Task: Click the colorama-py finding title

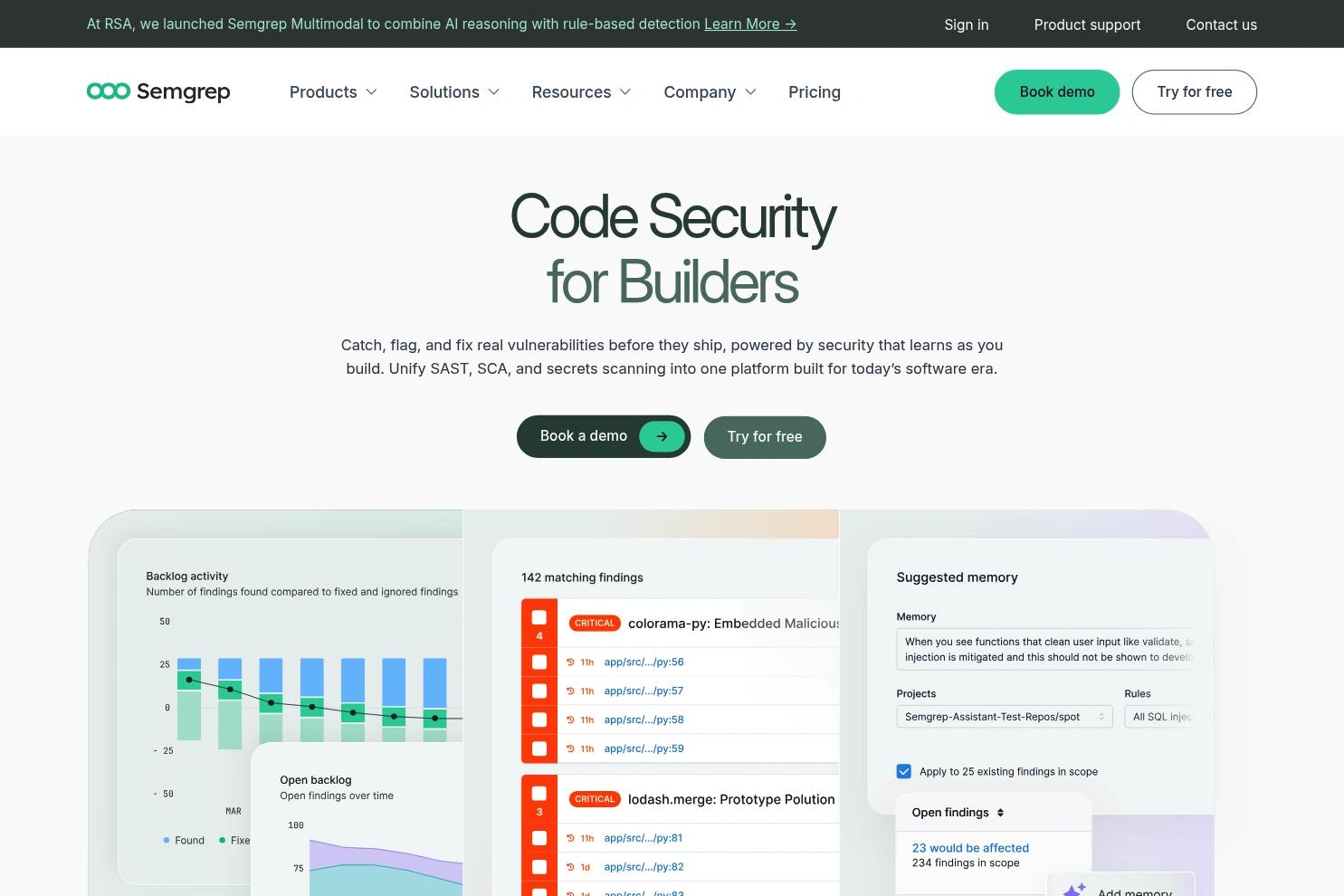Action: 734,624
